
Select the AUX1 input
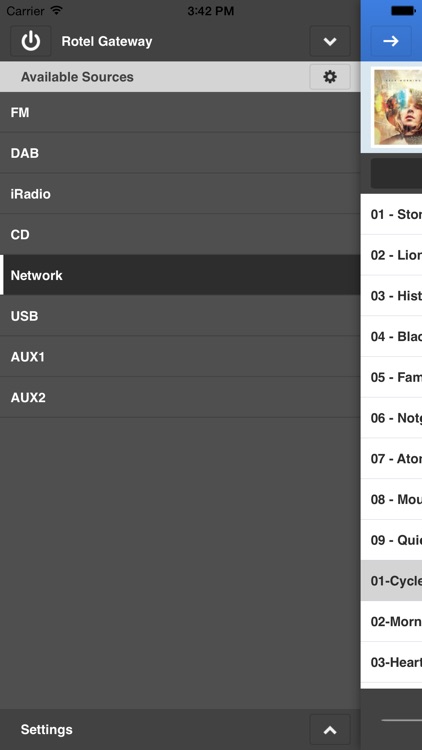pos(180,356)
